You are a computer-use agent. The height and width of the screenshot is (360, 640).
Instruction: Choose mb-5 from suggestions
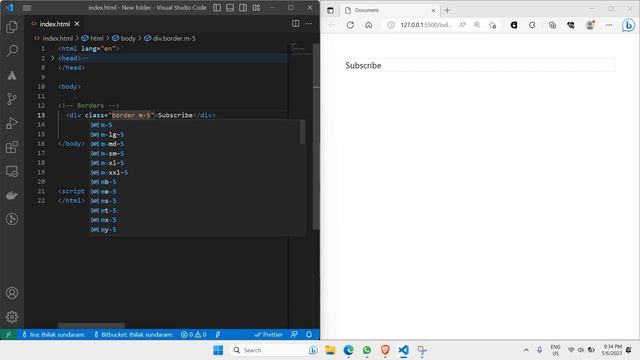pos(197,182)
